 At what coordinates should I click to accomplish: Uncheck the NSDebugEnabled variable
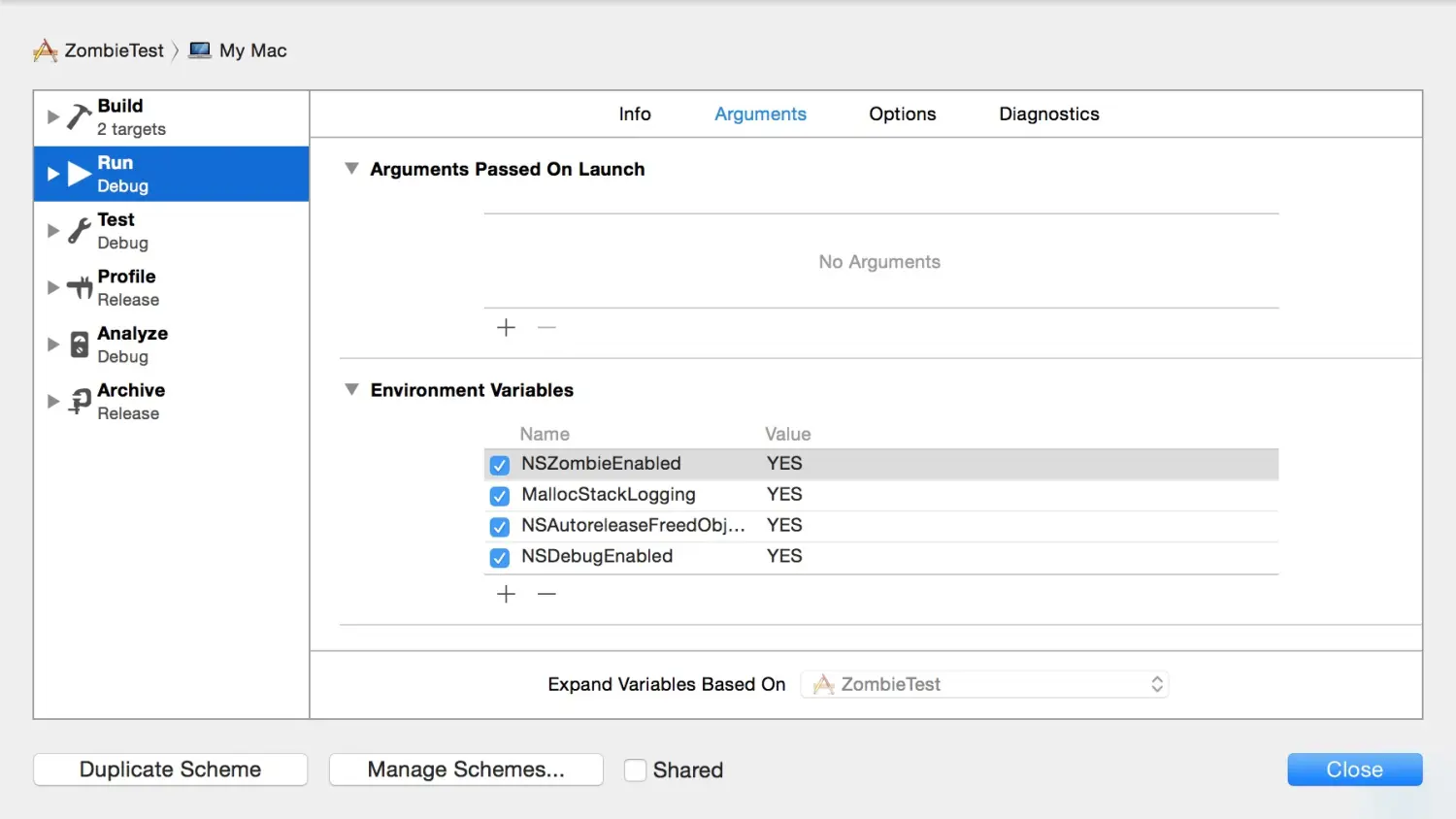pos(500,558)
